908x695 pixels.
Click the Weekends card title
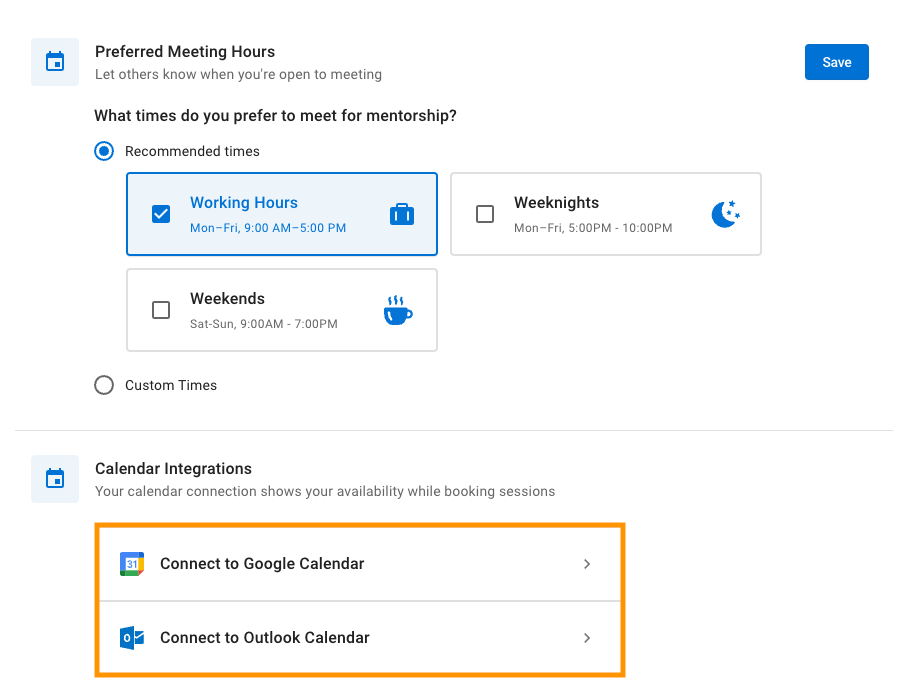pos(228,299)
